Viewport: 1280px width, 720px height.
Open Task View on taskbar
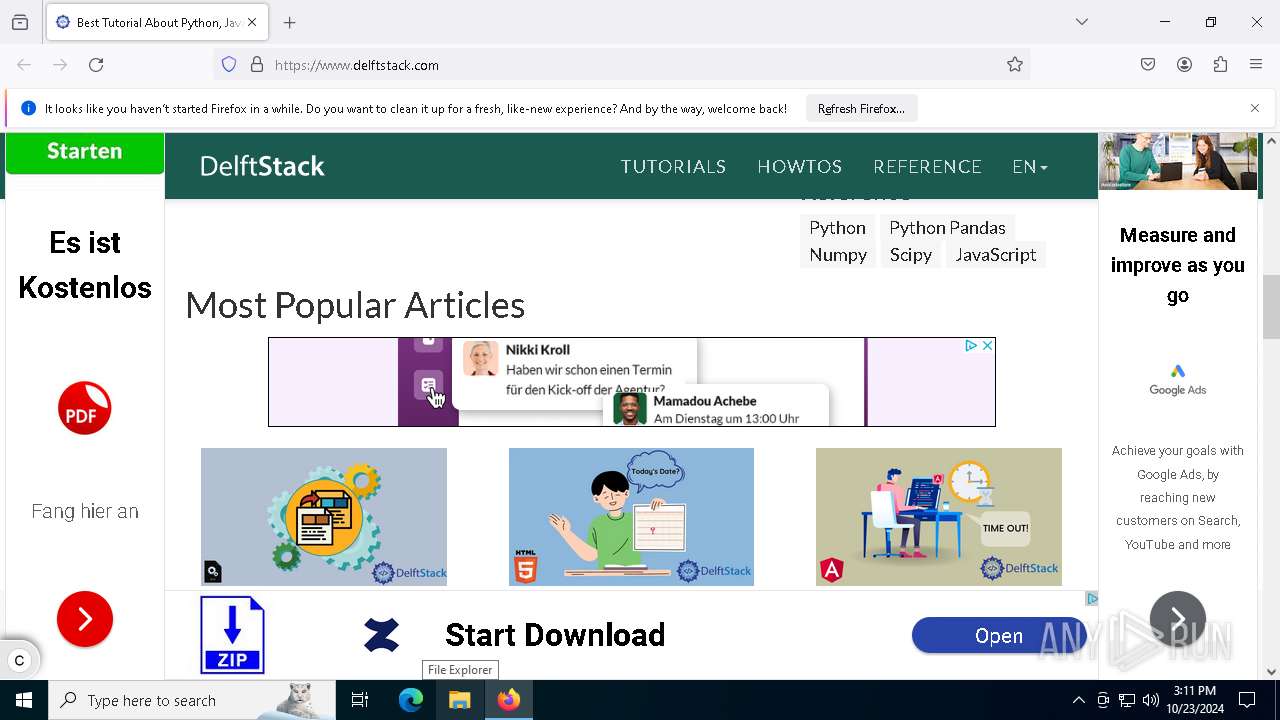pyautogui.click(x=360, y=700)
